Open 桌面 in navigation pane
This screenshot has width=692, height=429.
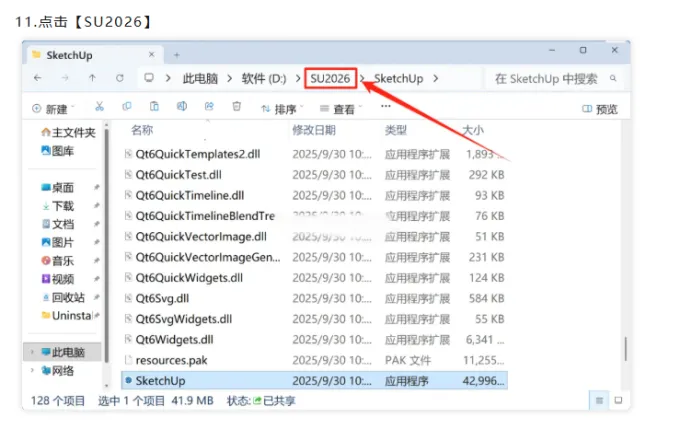57,188
